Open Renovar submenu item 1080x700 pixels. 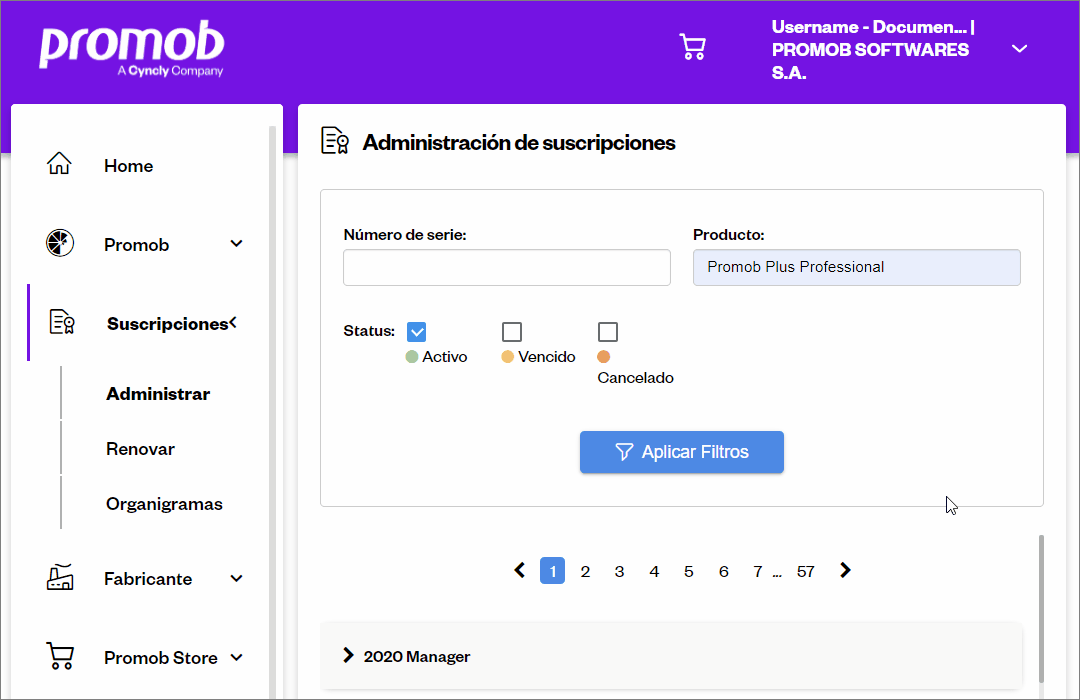141,449
